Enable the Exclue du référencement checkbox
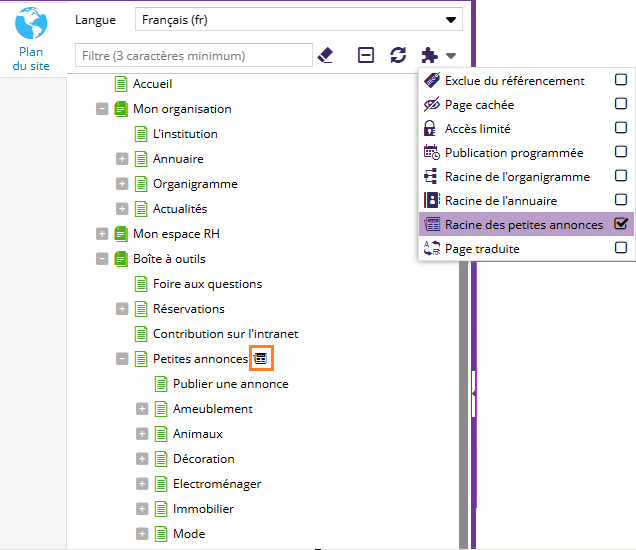The width and height of the screenshot is (636, 550). 621,81
